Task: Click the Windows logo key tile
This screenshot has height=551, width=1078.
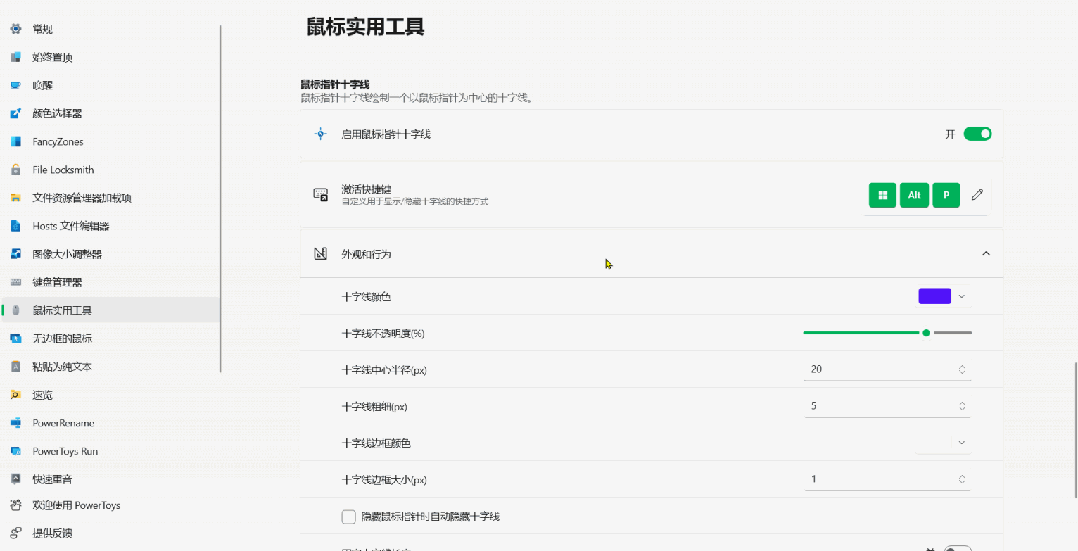Action: pyautogui.click(x=883, y=195)
